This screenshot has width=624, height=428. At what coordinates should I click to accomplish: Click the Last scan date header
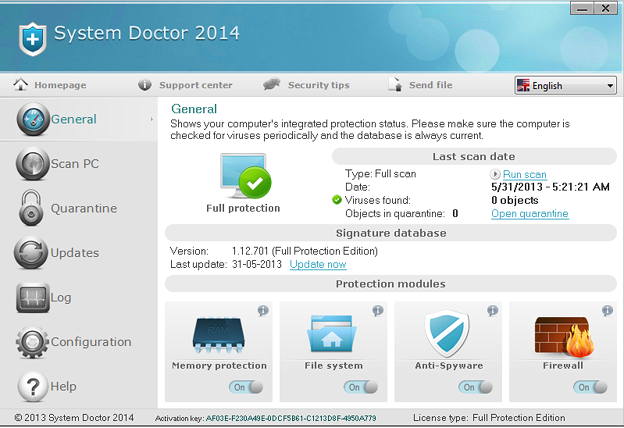[x=474, y=156]
